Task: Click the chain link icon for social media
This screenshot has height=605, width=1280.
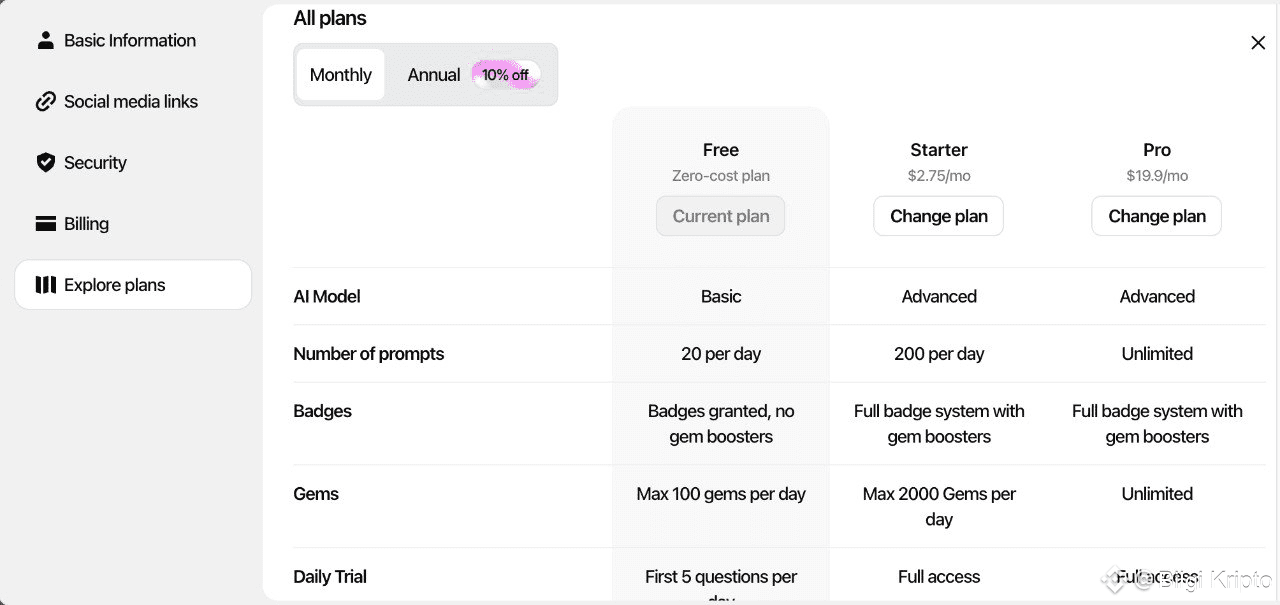Action: [45, 101]
